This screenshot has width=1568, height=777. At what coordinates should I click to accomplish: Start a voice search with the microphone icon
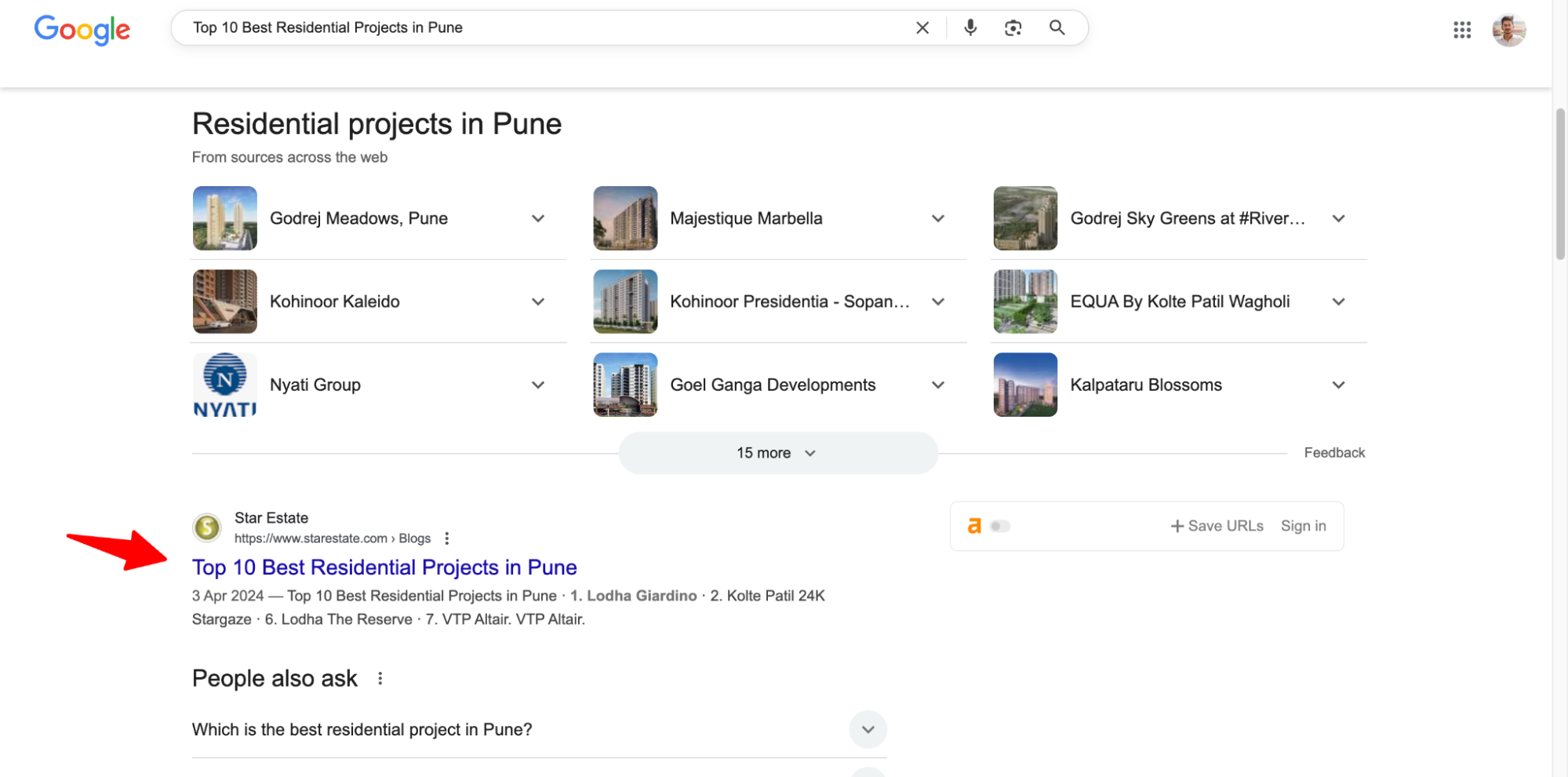pyautogui.click(x=970, y=27)
